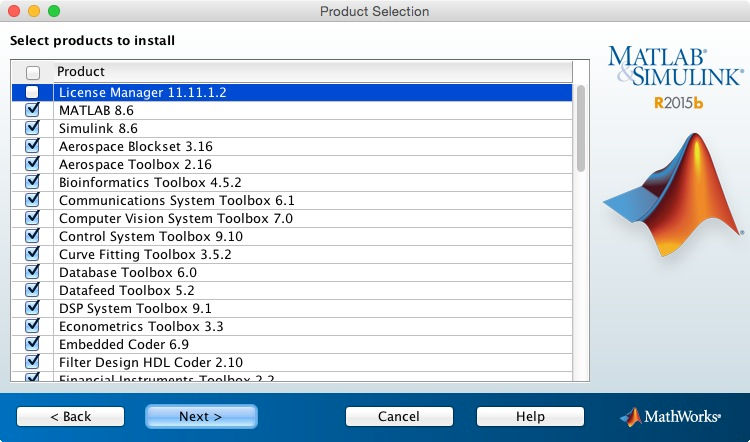Image resolution: width=750 pixels, height=442 pixels.
Task: Uncheck Communications System Toolbox 6.1 checkbox
Action: coord(32,200)
